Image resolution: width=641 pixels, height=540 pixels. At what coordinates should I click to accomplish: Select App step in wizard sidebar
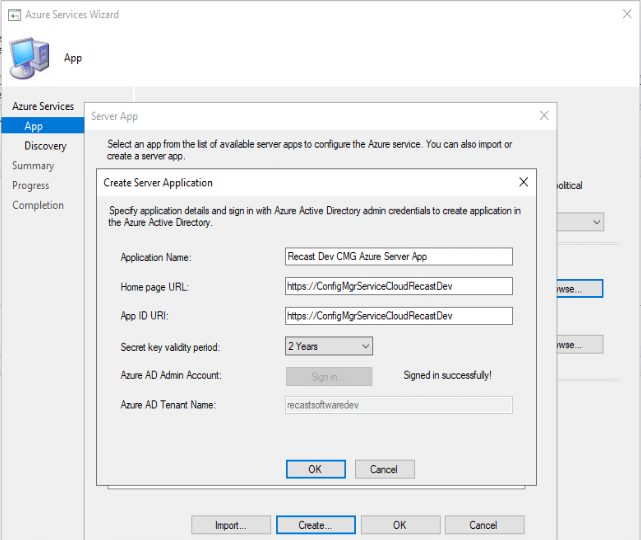(34, 126)
